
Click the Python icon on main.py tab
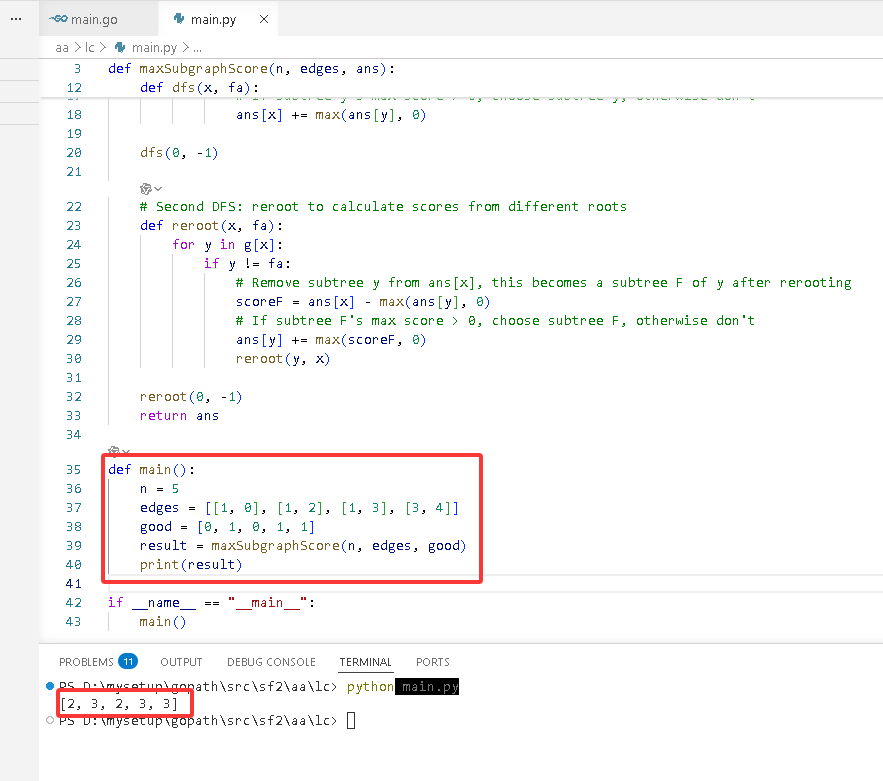point(179,19)
